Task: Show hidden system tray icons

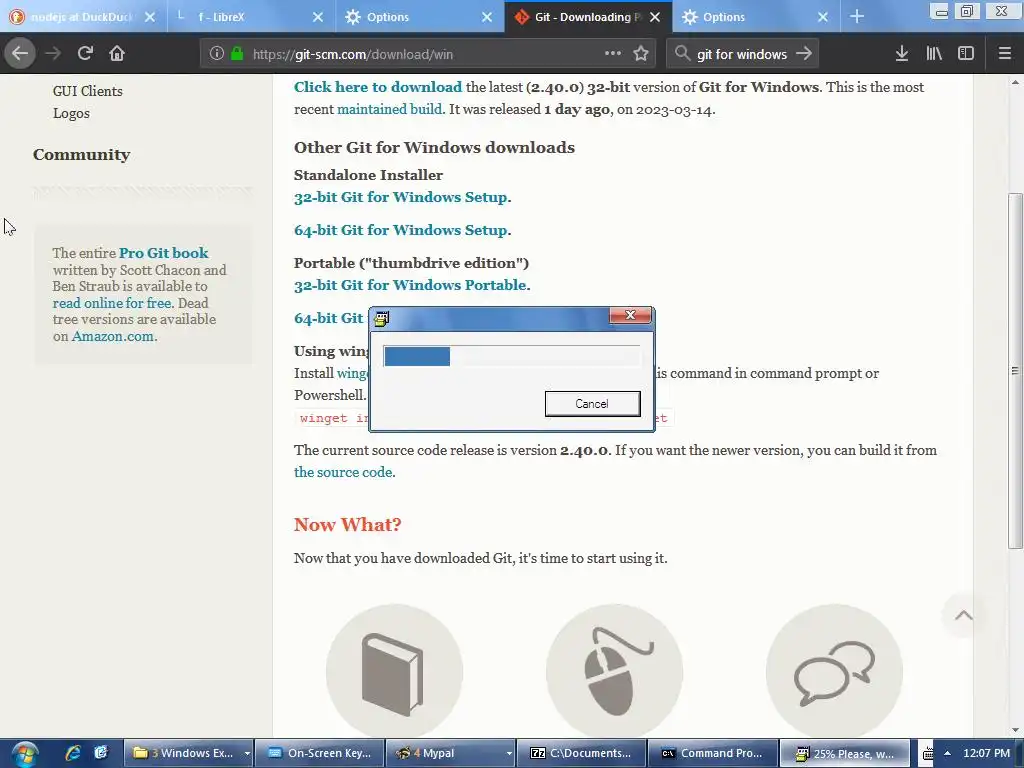Action: click(947, 753)
